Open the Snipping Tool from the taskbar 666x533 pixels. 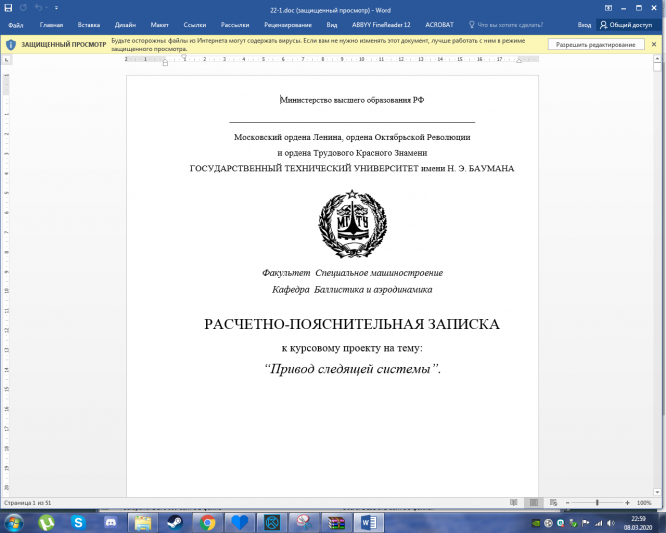[x=304, y=523]
